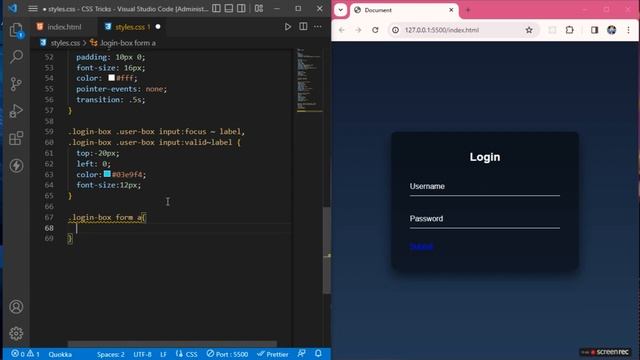Click Spaces: 2 indentation setting
The height and width of the screenshot is (360, 640).
point(111,354)
